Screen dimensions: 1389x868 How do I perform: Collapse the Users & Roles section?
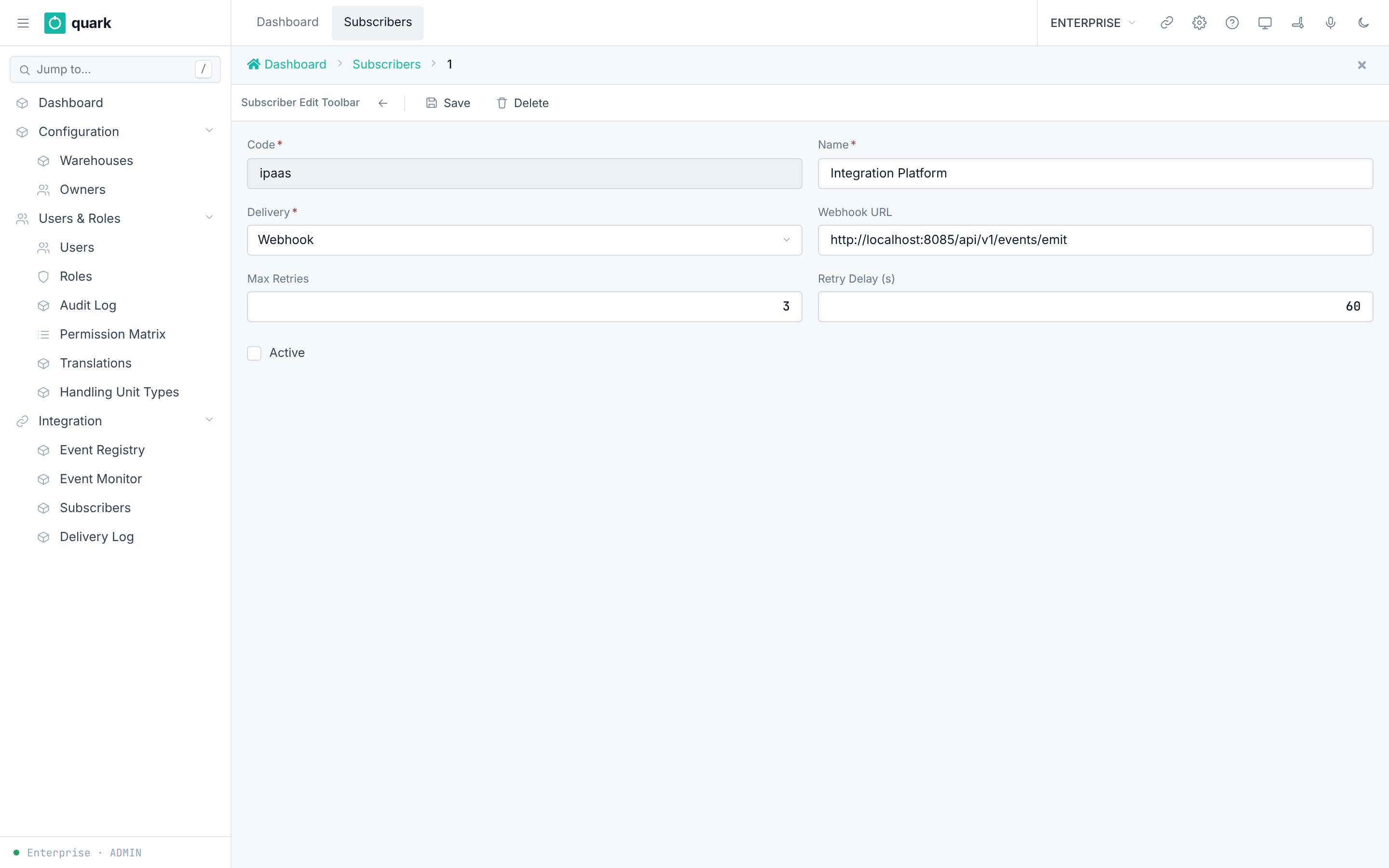pos(209,217)
